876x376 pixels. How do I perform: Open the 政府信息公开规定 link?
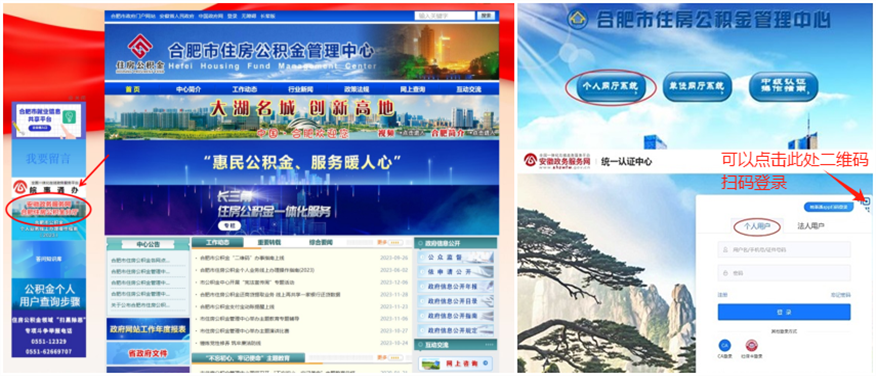[455, 330]
